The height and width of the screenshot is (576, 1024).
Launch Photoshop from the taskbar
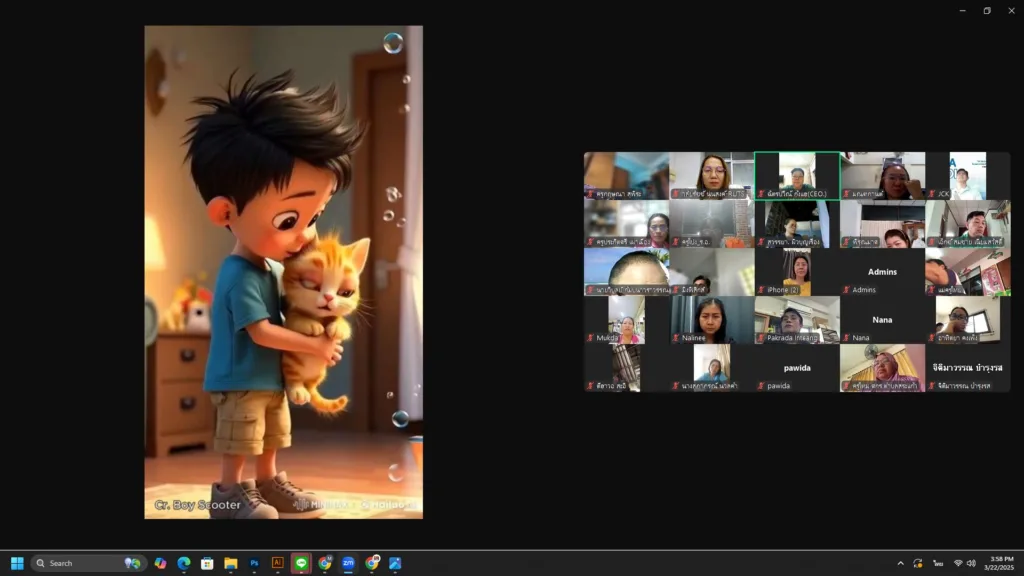coord(254,563)
